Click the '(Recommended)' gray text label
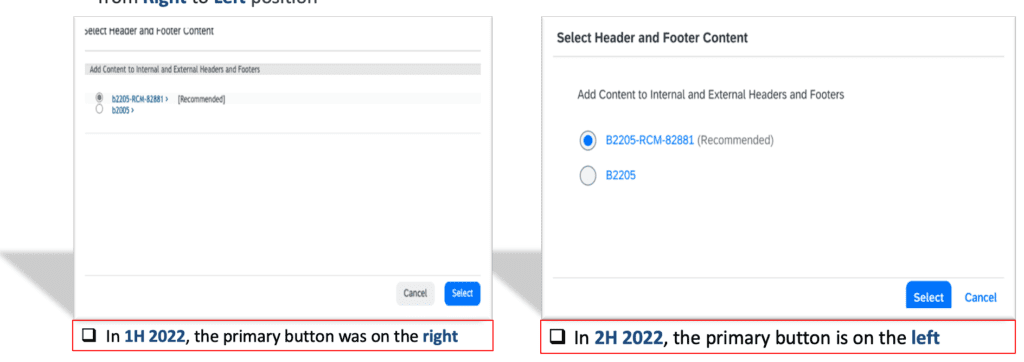The height and width of the screenshot is (362, 1024). [735, 140]
